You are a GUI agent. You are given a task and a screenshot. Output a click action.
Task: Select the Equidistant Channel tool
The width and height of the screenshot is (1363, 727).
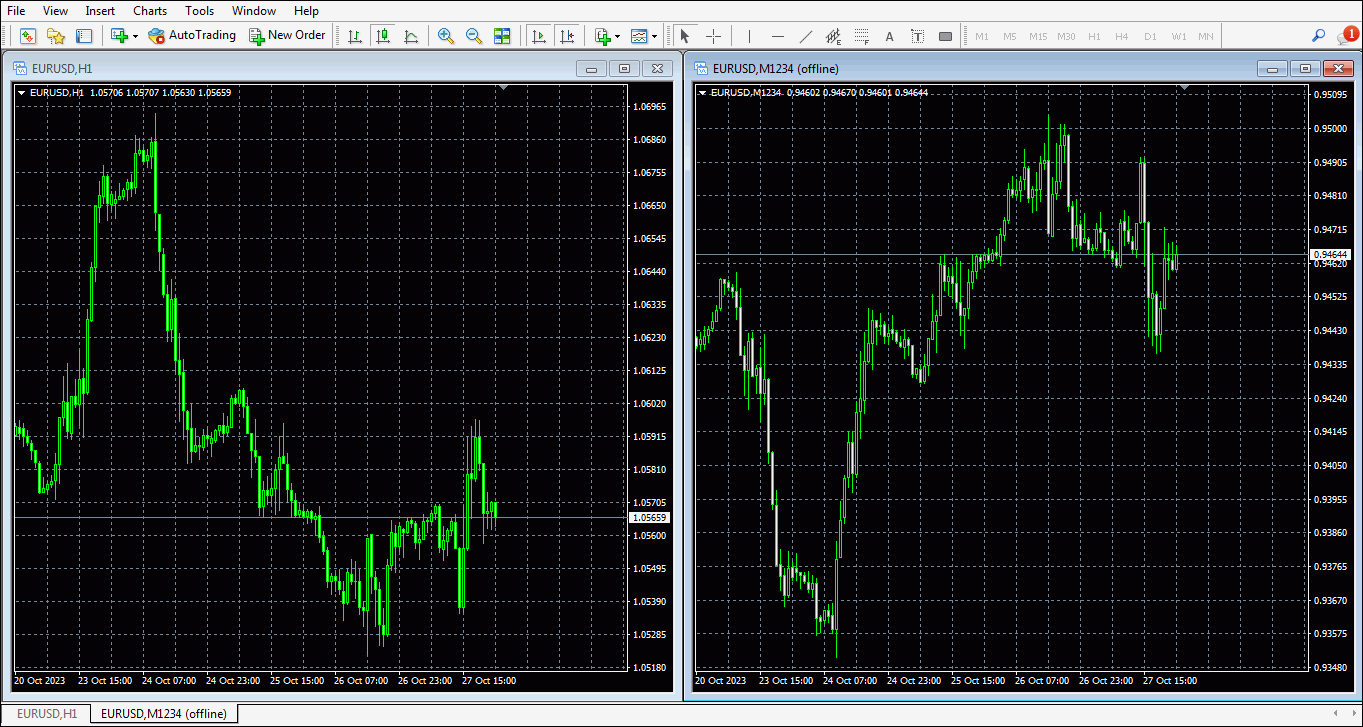click(833, 36)
